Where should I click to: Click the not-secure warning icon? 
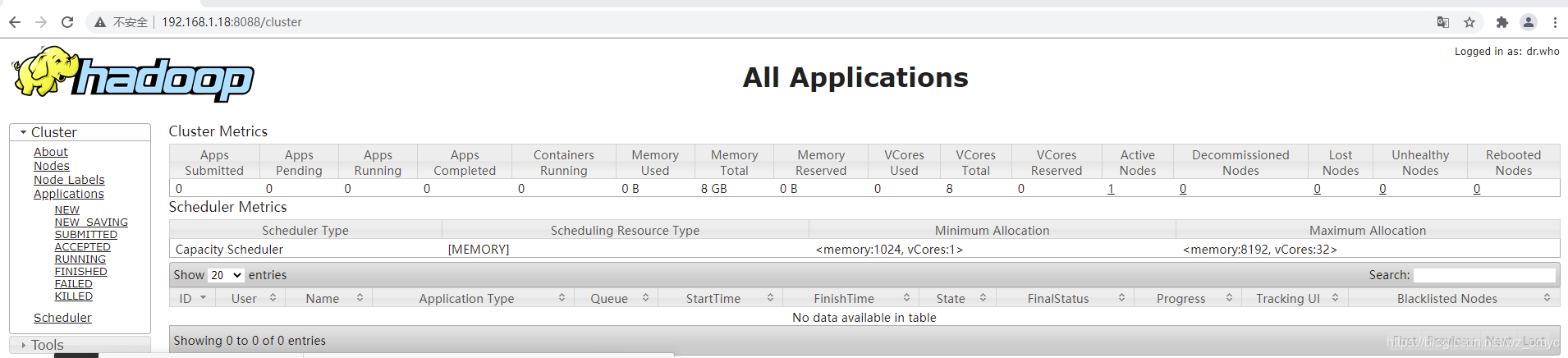[x=100, y=22]
